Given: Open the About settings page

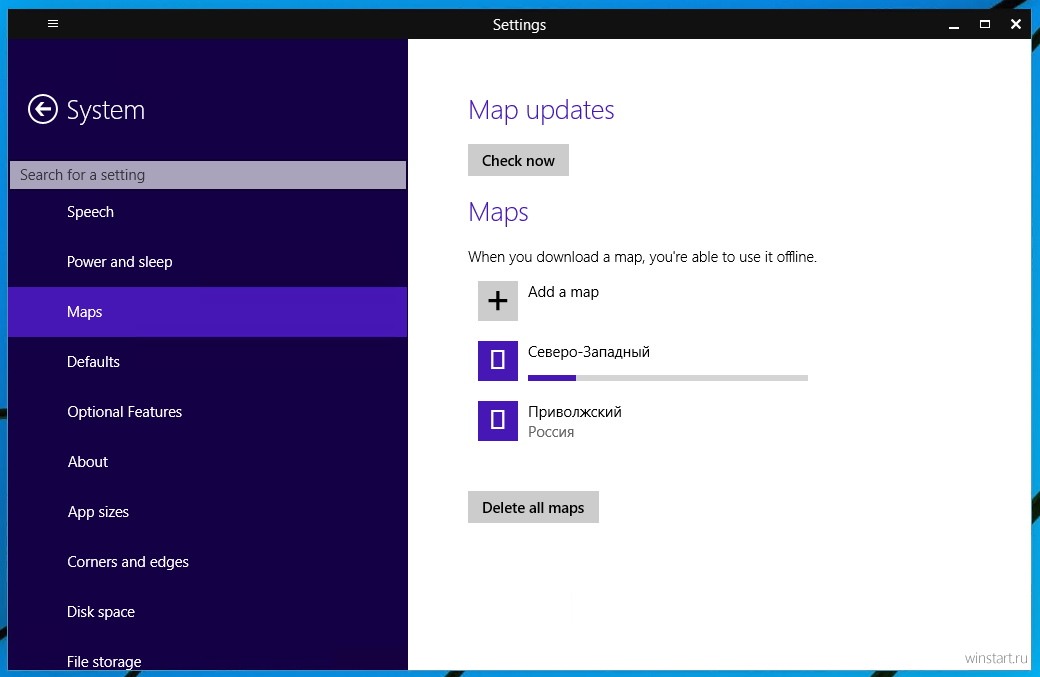Looking at the screenshot, I should pyautogui.click(x=208, y=462).
